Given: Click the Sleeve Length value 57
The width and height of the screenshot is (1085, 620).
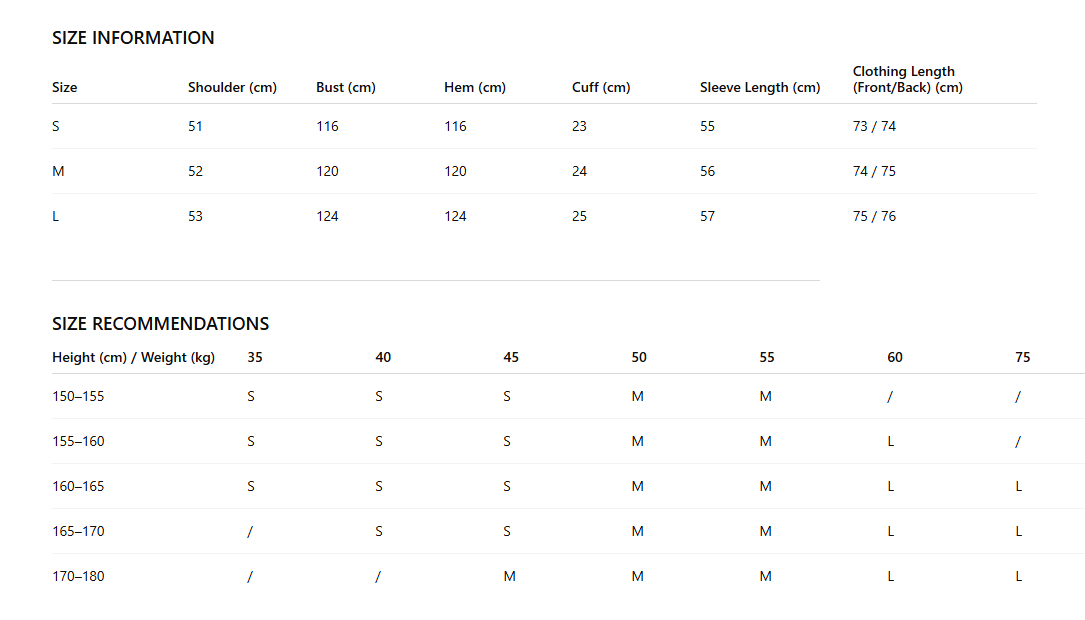Looking at the screenshot, I should point(707,217).
